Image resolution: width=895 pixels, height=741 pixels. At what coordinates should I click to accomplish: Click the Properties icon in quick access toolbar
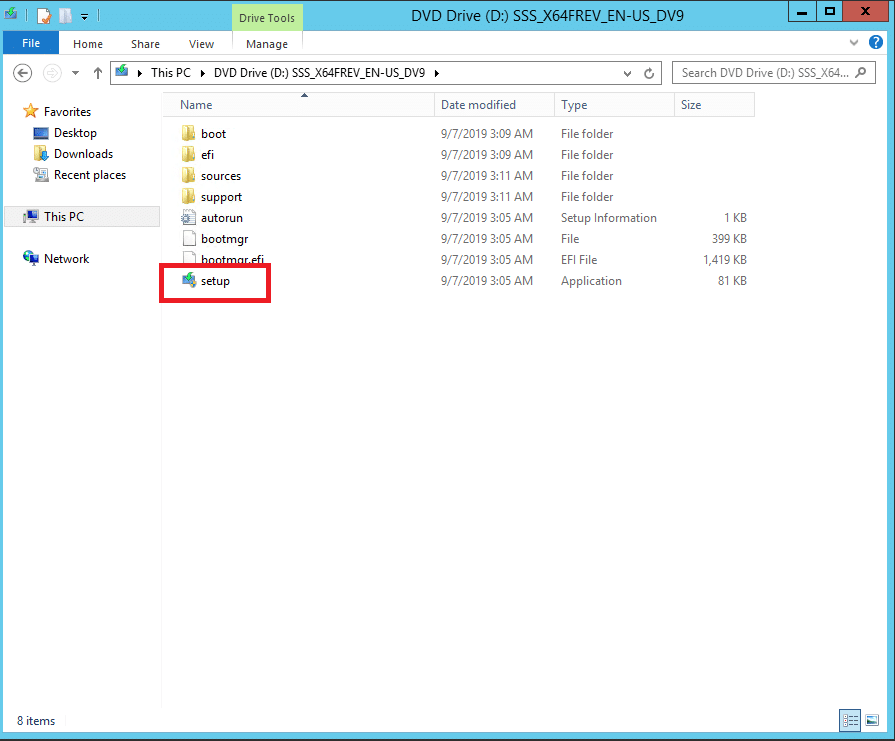pos(44,16)
